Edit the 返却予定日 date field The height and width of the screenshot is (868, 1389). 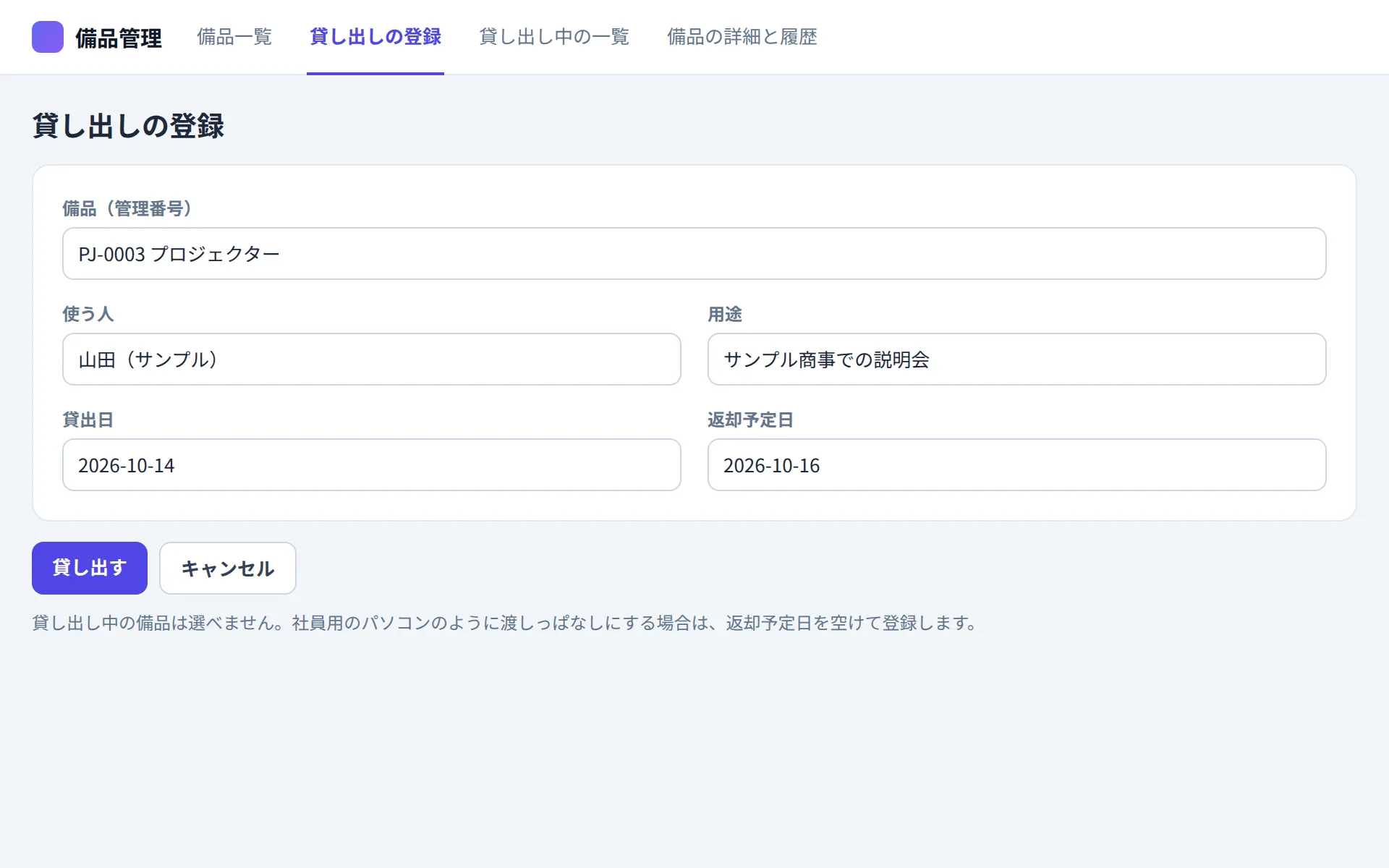(1017, 465)
